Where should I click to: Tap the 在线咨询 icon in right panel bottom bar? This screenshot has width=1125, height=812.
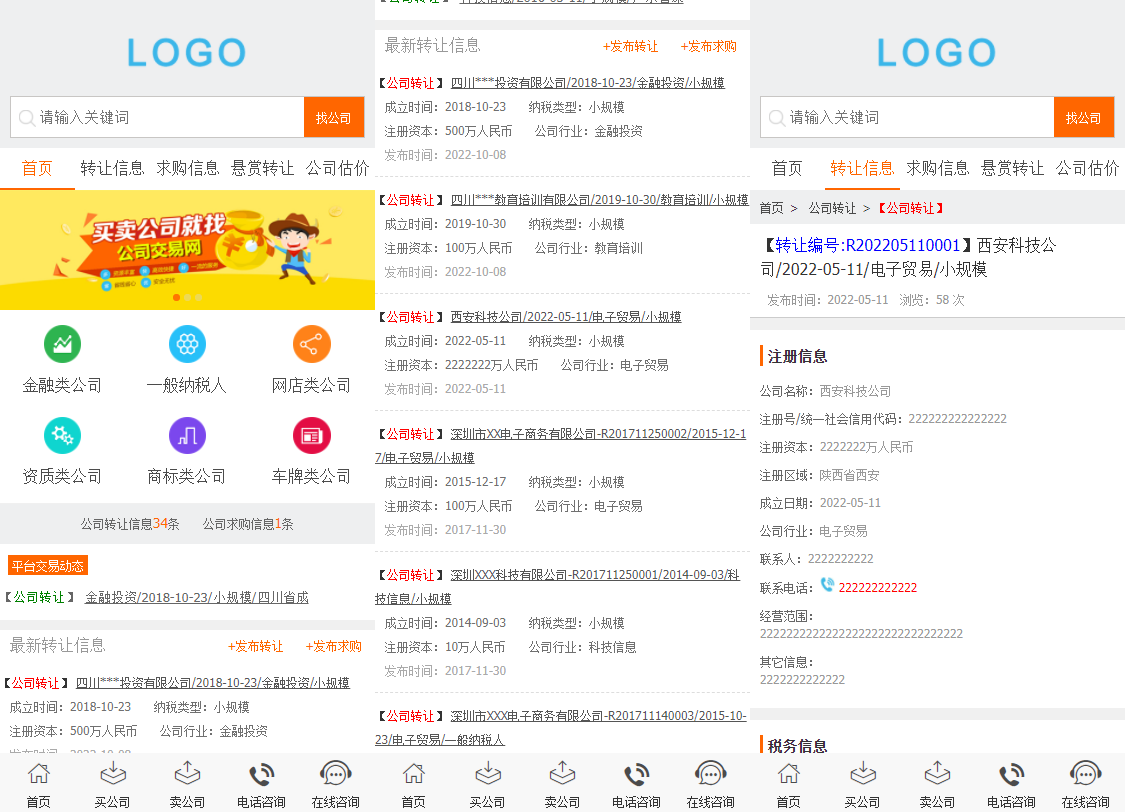pos(1086,774)
